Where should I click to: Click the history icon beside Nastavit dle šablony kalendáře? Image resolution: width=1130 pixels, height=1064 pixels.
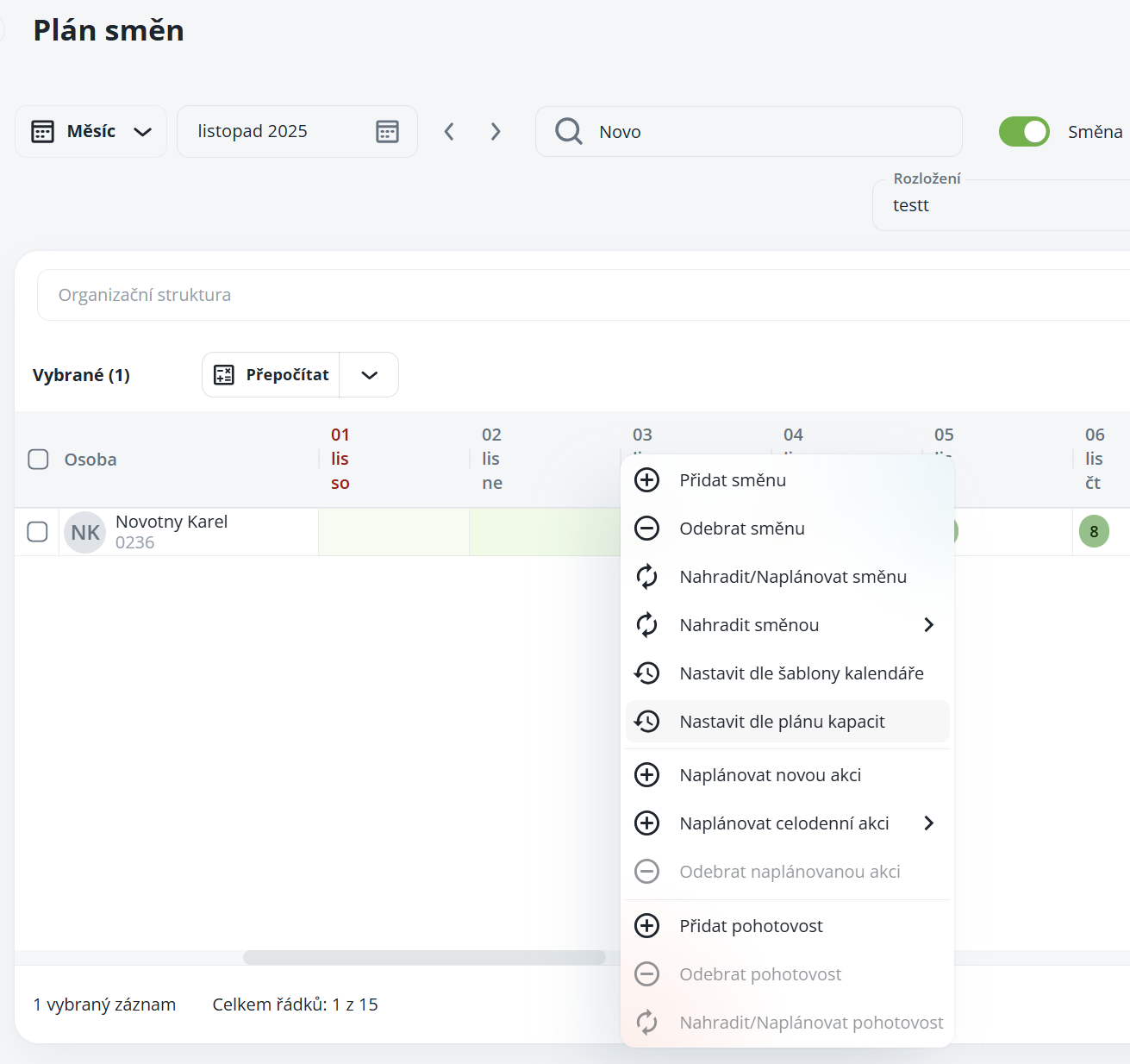pyautogui.click(x=646, y=673)
